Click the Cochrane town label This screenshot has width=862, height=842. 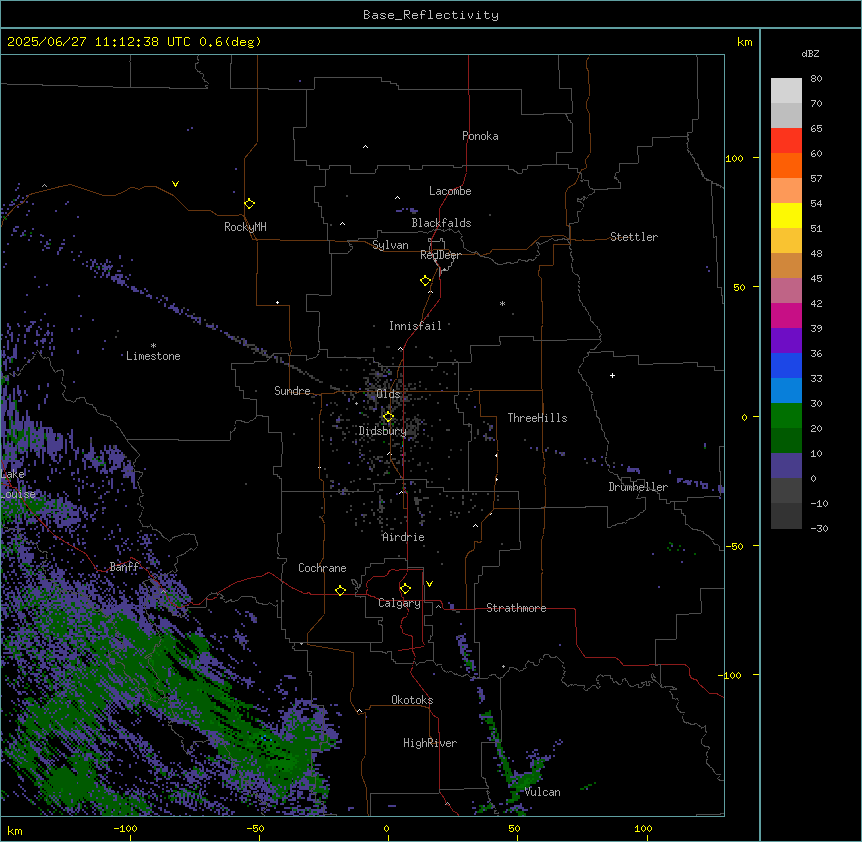point(322,568)
